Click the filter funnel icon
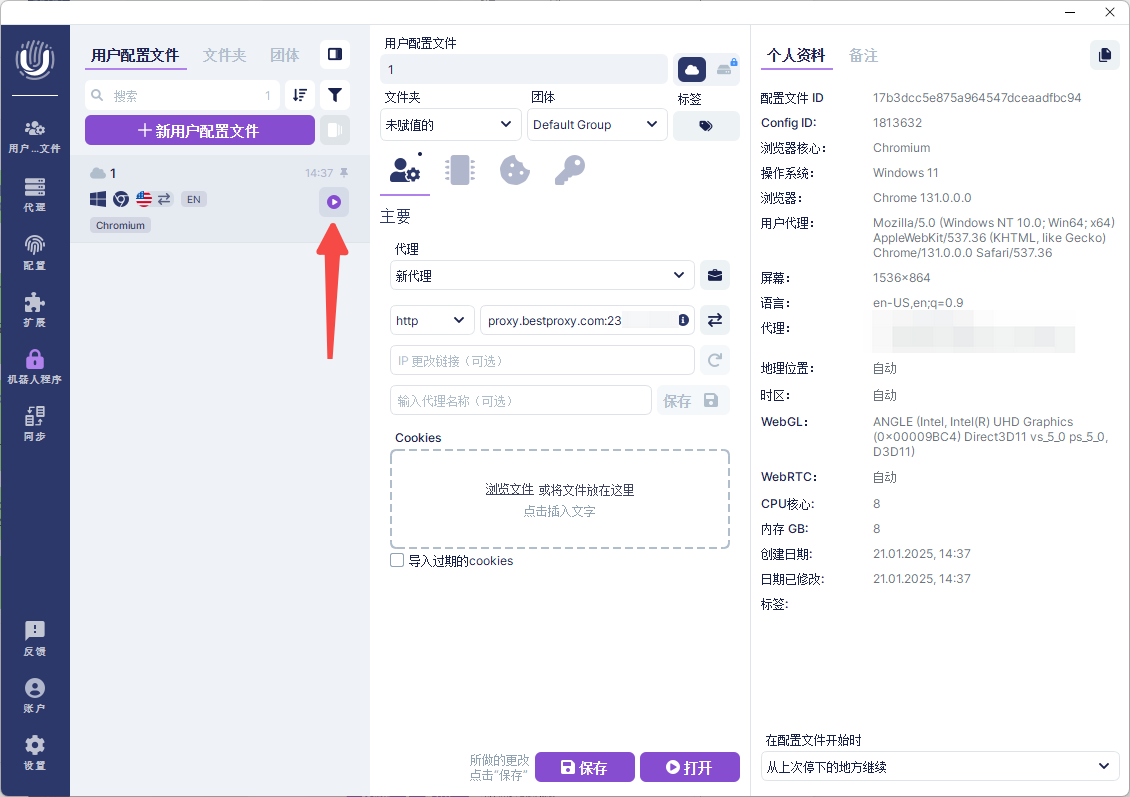The width and height of the screenshot is (1130, 797). pos(335,95)
